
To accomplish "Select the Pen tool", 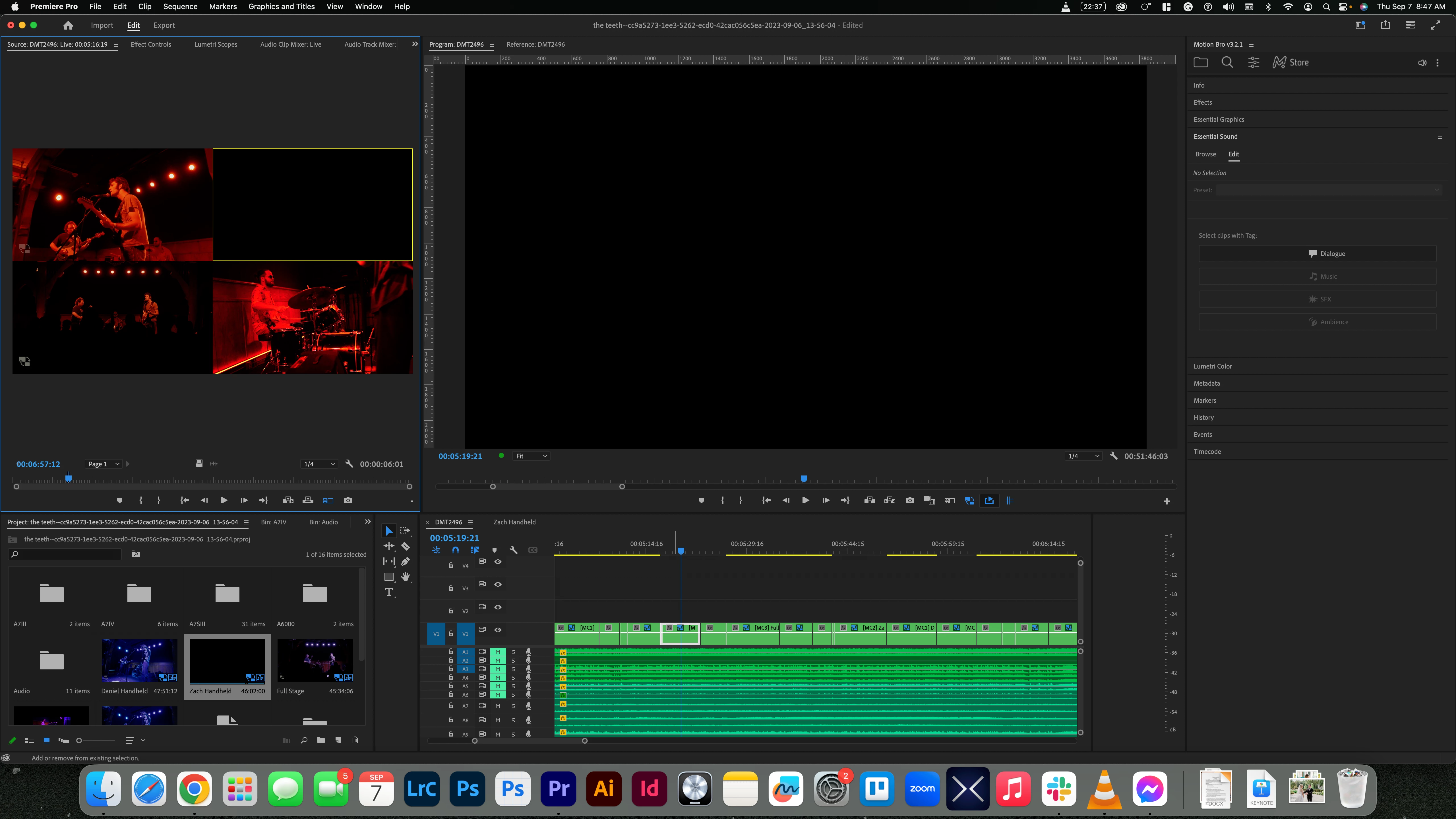I will [405, 561].
